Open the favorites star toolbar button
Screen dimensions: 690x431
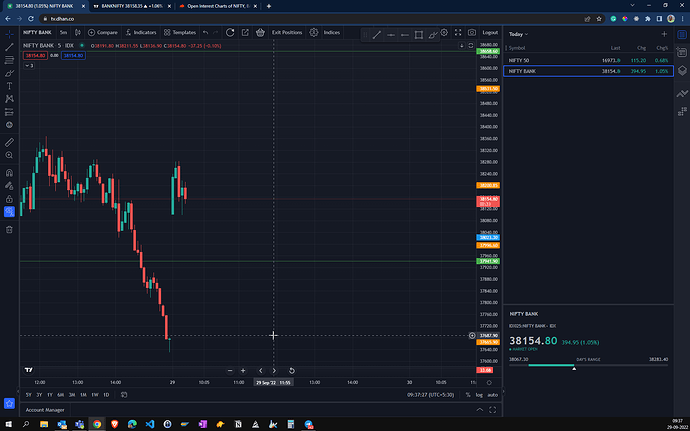click(9, 403)
